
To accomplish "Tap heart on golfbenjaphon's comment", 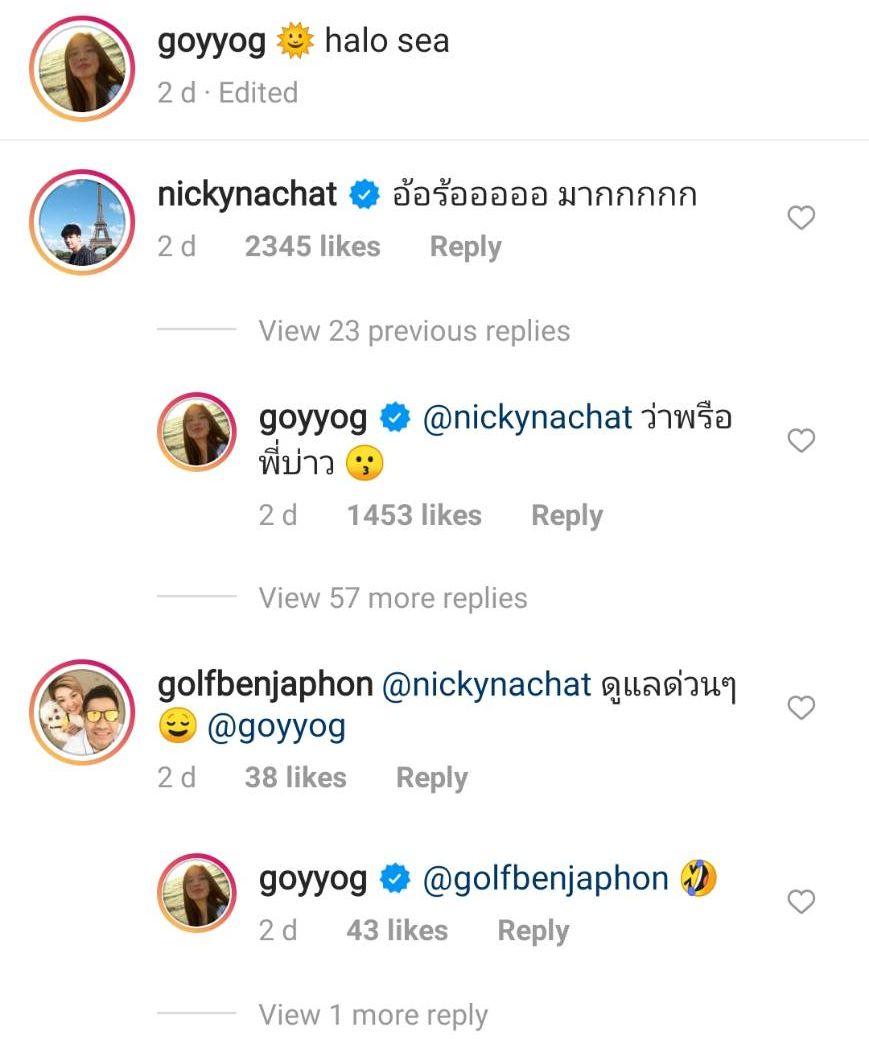I will (x=801, y=708).
